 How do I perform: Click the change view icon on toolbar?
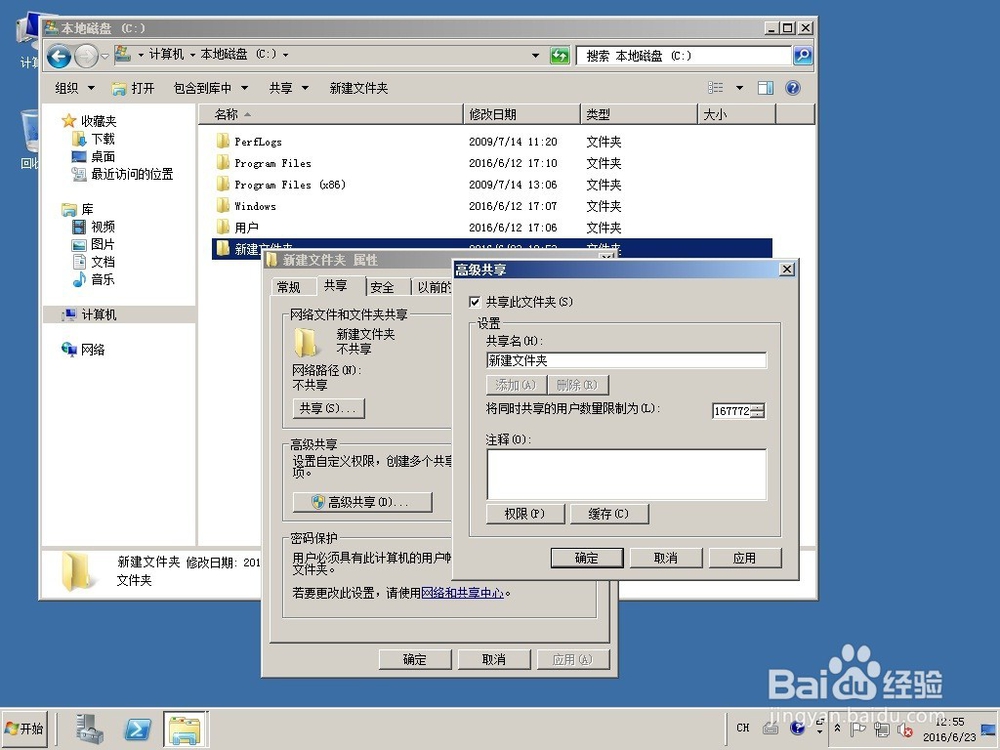[x=716, y=88]
